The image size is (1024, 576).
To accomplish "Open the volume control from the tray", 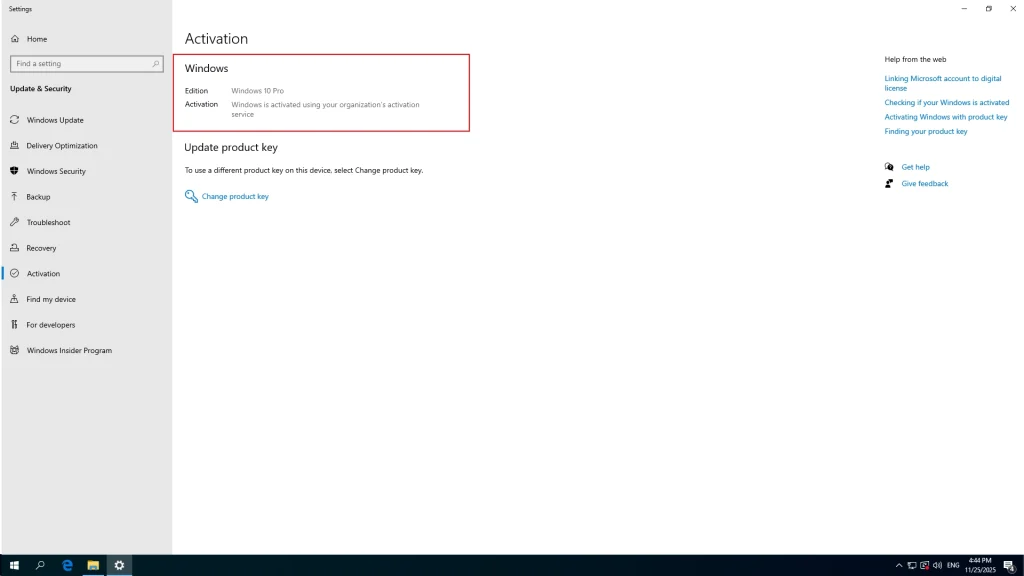I will click(938, 565).
